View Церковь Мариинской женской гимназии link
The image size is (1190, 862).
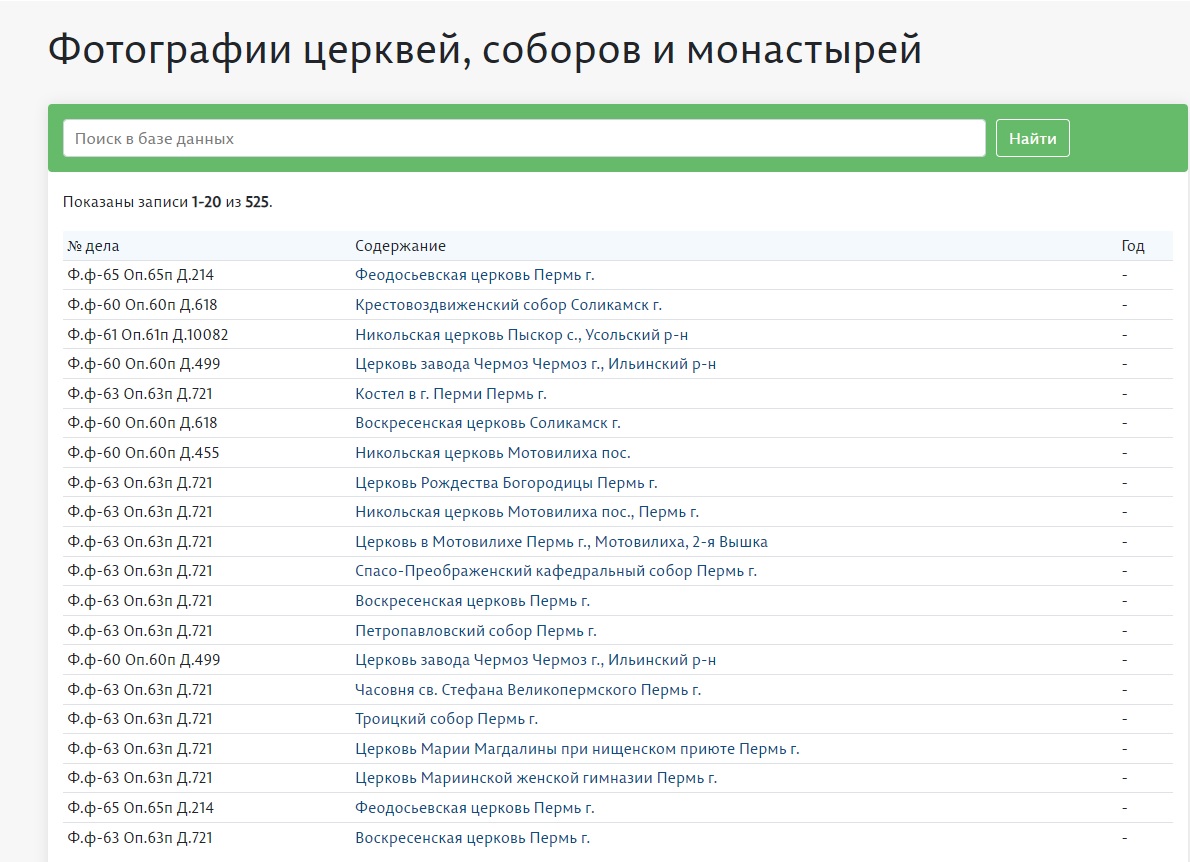click(x=536, y=778)
